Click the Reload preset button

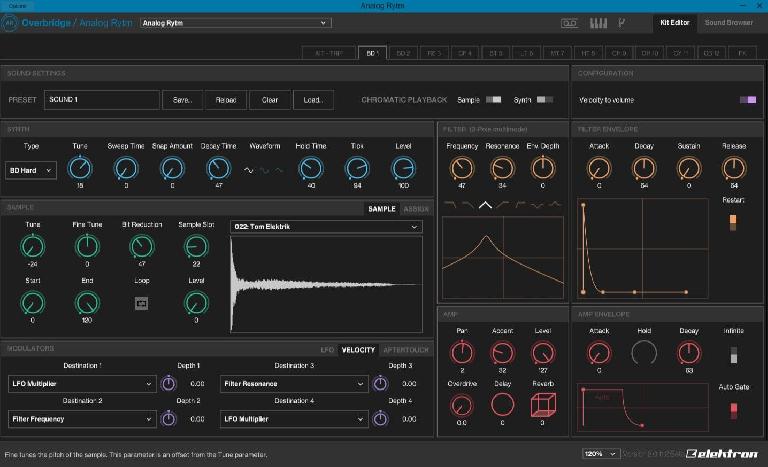click(x=226, y=100)
